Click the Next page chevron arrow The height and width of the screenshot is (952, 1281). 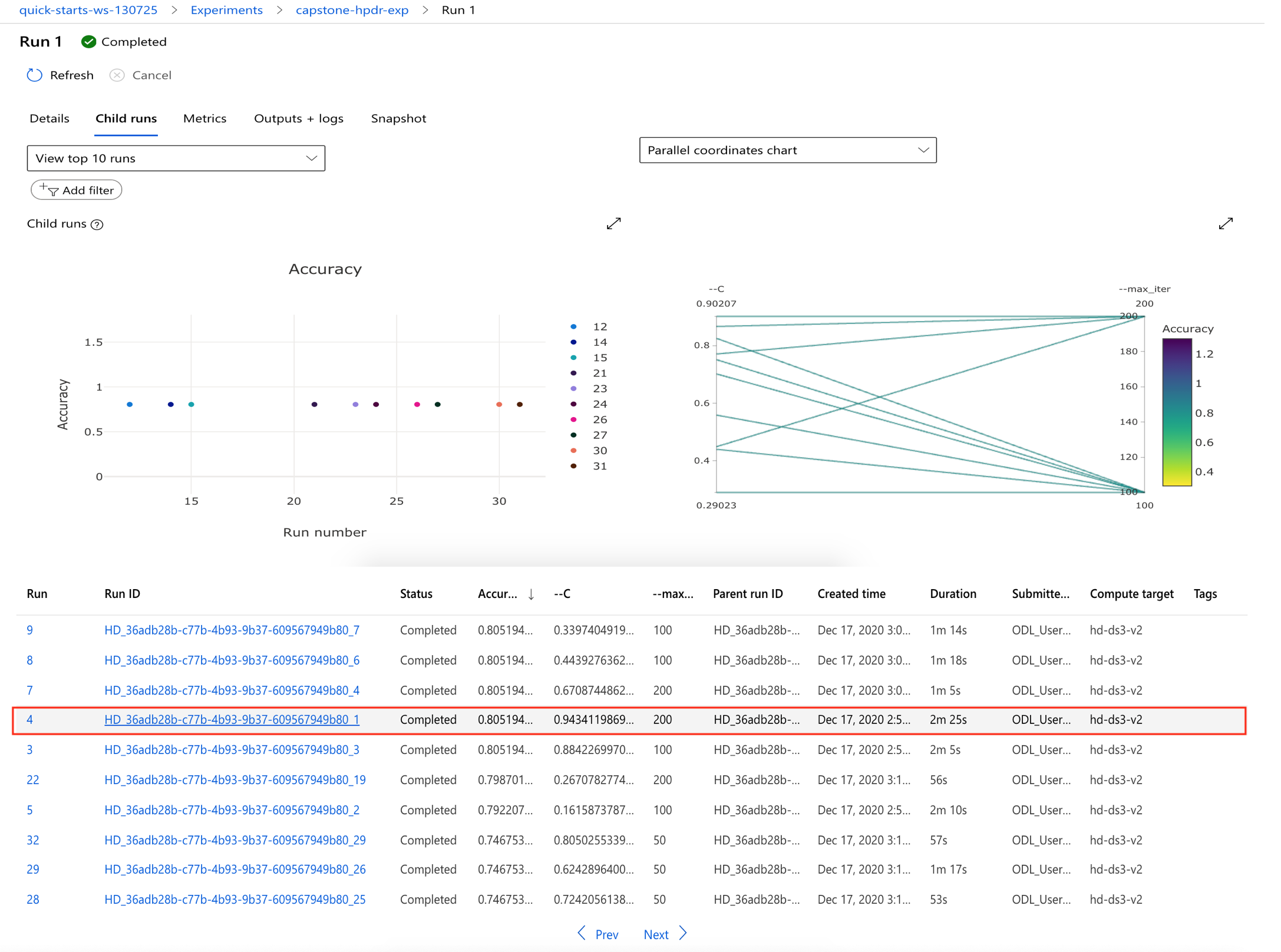(683, 934)
